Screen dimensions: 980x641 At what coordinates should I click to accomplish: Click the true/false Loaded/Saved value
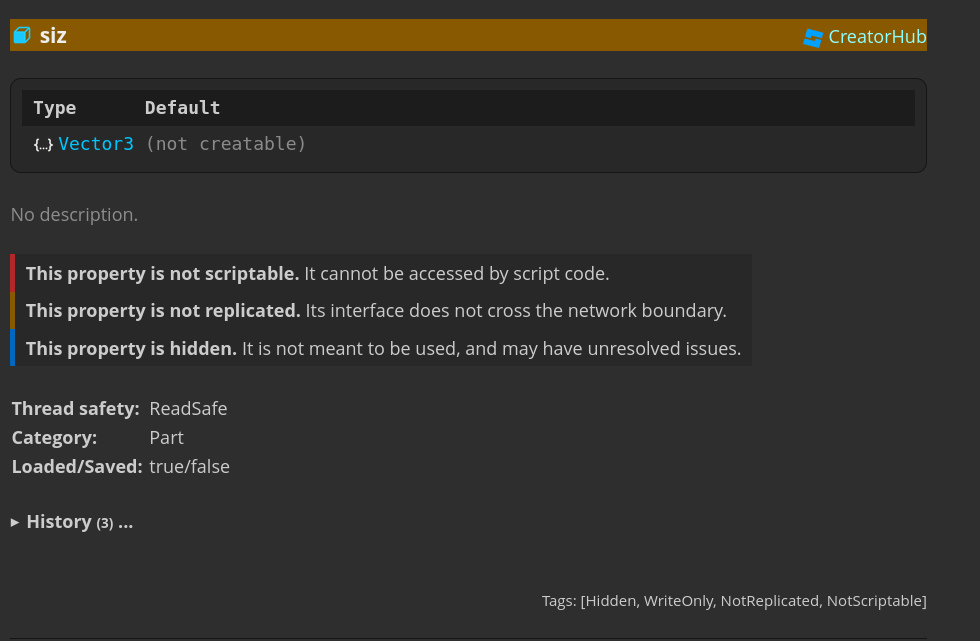tap(189, 467)
